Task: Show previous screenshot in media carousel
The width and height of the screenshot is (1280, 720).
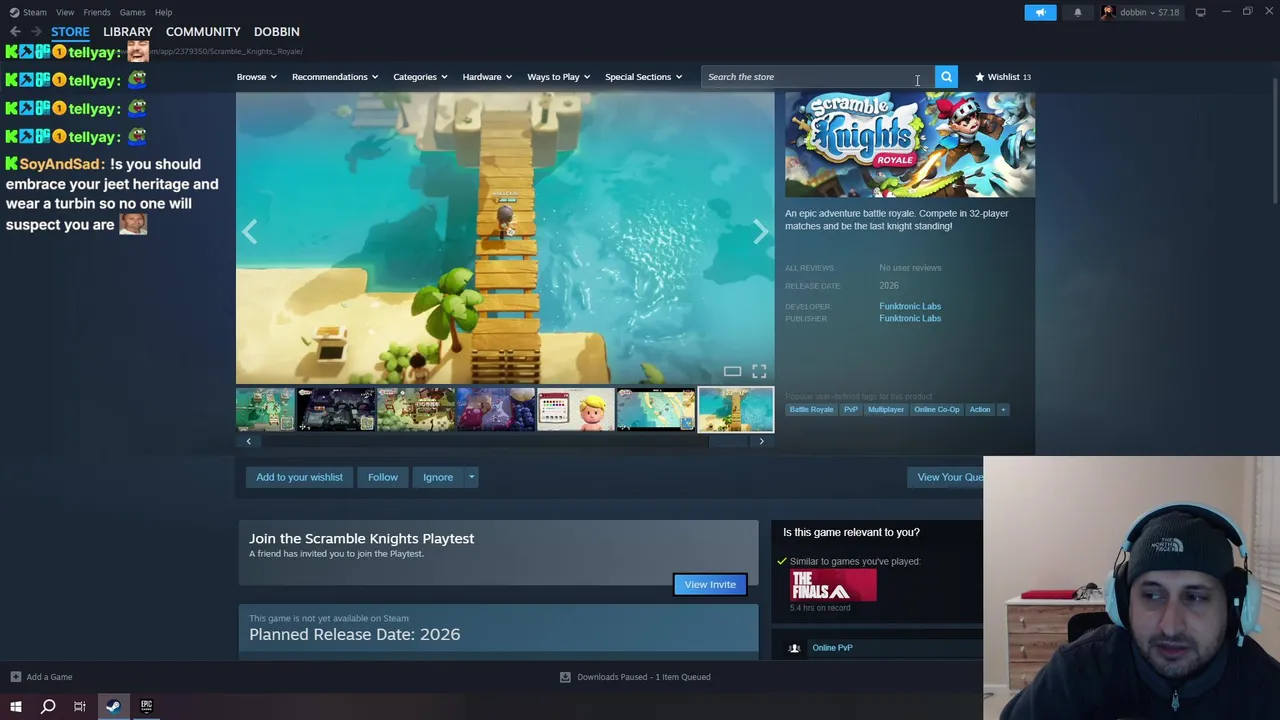Action: (249, 232)
